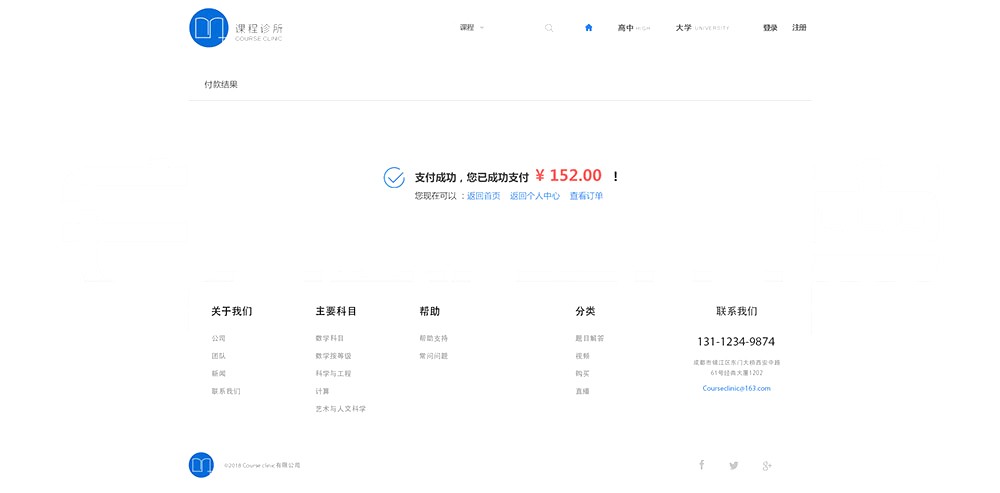Open 数学科目 footer link
Screen dimensions: 1000x493
(329, 338)
